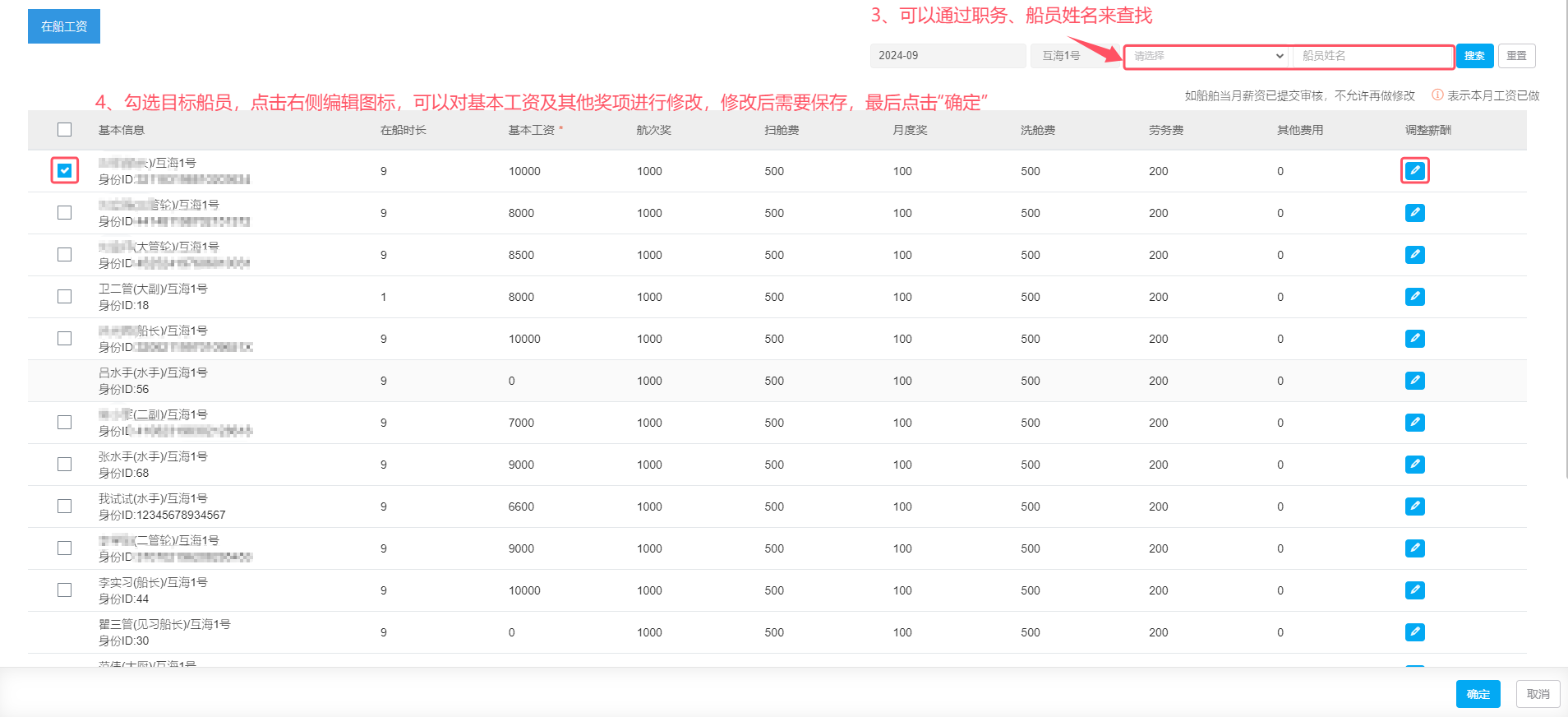The height and width of the screenshot is (717, 1568).
Task: Click edit pencil for 李实习(船长) row
Action: point(1414,590)
